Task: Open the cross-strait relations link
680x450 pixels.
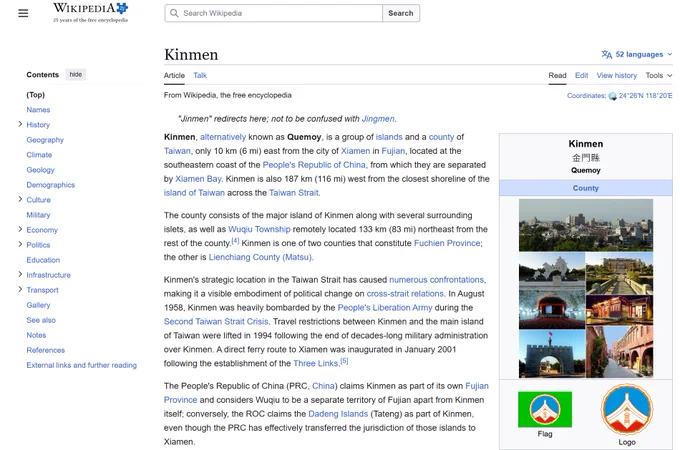Action: [405, 293]
